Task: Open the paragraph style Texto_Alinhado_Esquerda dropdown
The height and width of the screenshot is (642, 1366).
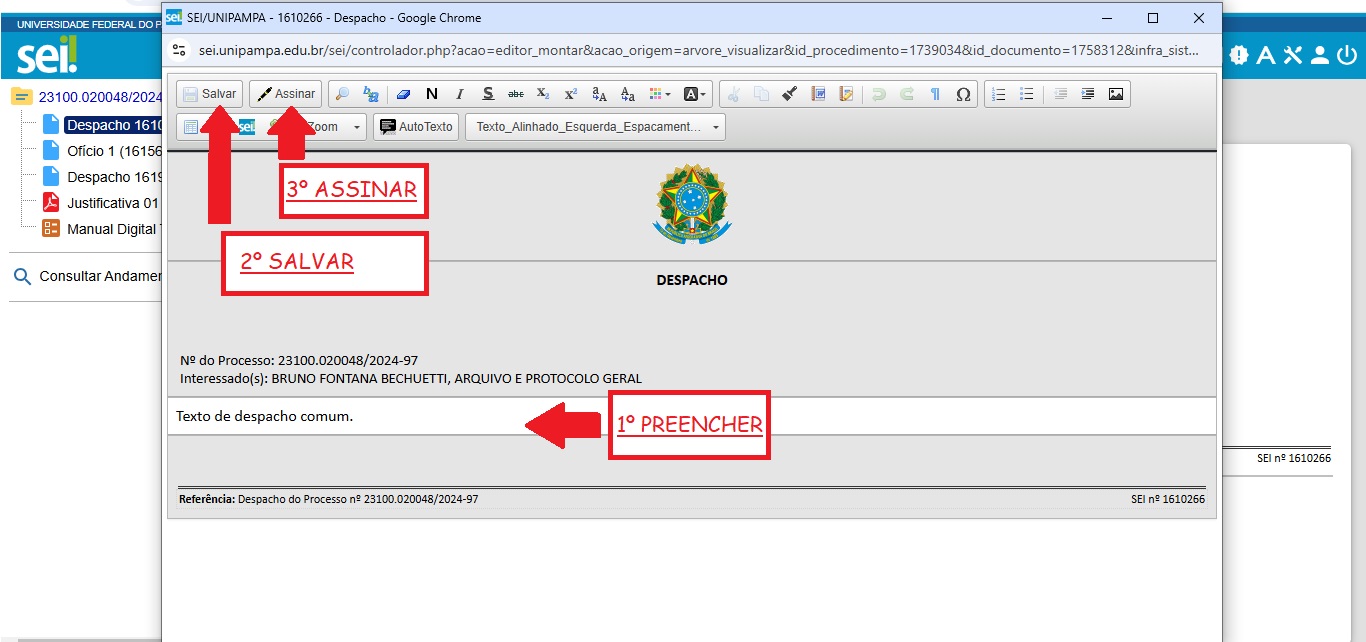Action: pos(595,127)
